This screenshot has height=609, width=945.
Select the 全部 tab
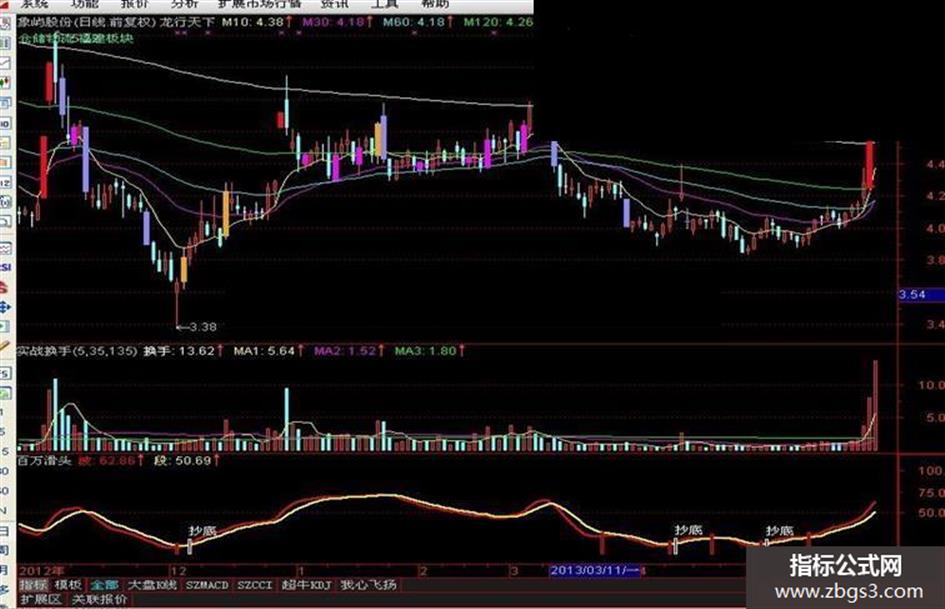[105, 585]
